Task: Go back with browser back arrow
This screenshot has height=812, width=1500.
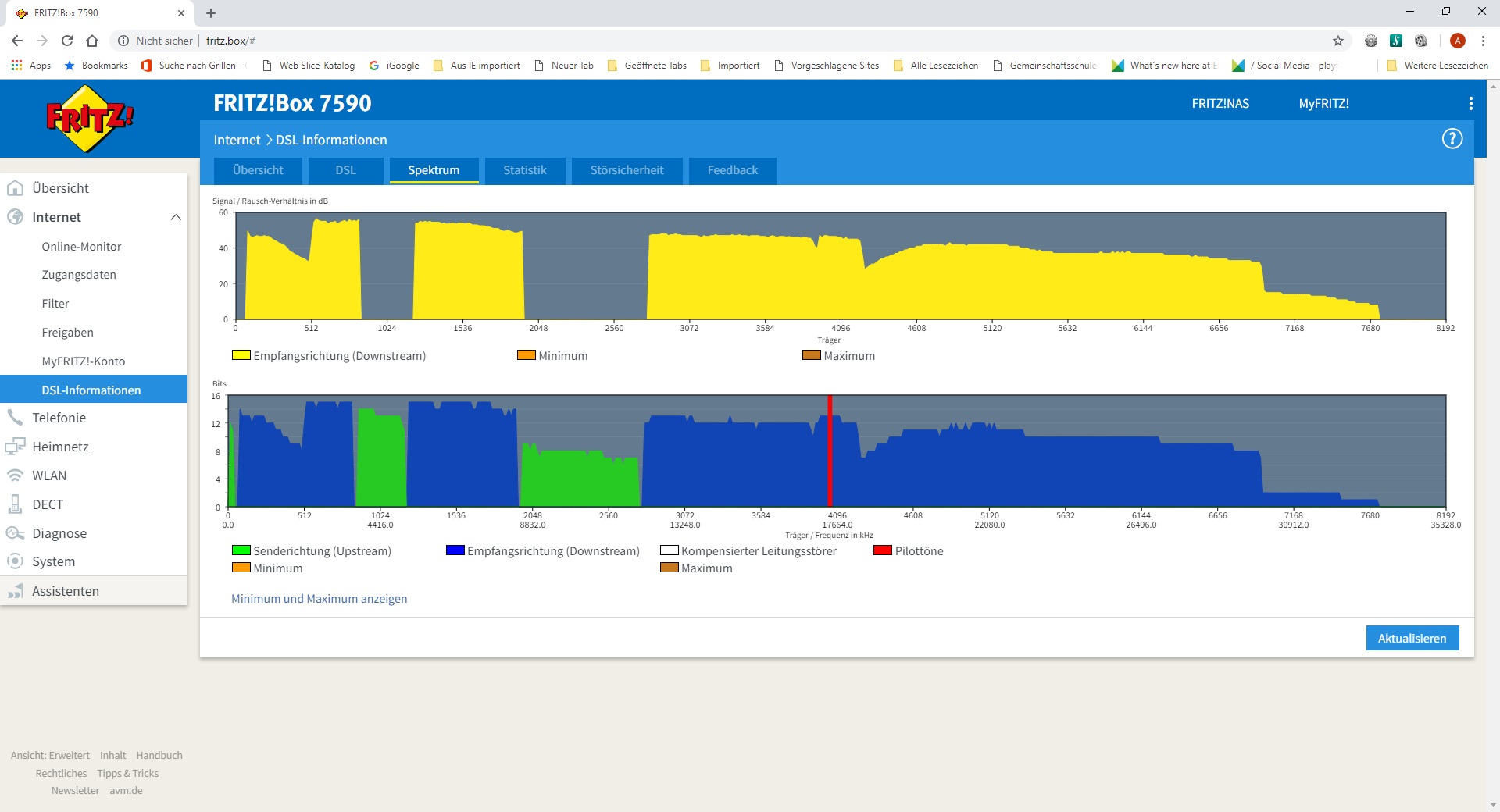Action: (x=17, y=41)
